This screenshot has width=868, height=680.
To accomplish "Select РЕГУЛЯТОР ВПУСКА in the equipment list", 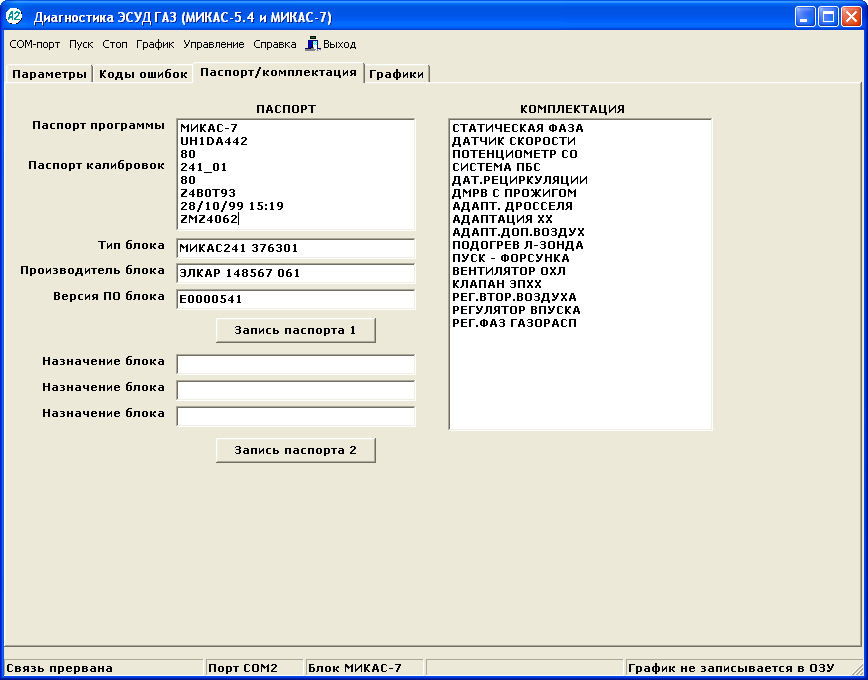I will click(516, 310).
